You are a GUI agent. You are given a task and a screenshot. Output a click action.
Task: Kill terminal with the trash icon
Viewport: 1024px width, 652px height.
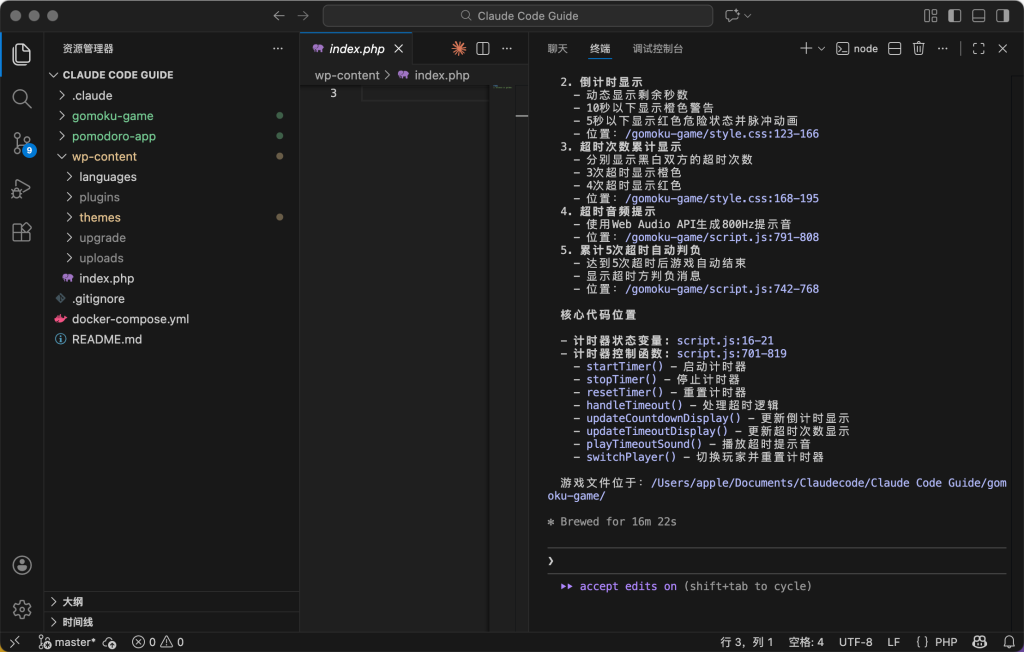pos(918,48)
